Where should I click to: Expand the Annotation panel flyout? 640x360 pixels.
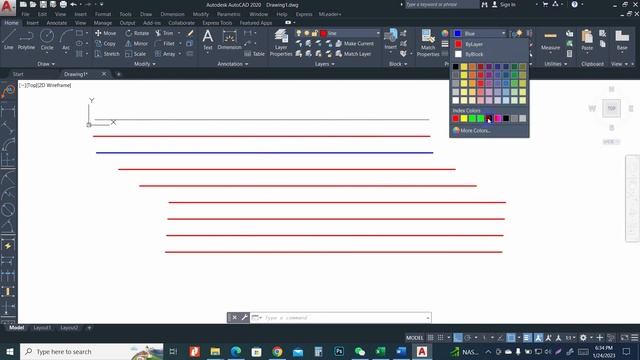coord(233,64)
